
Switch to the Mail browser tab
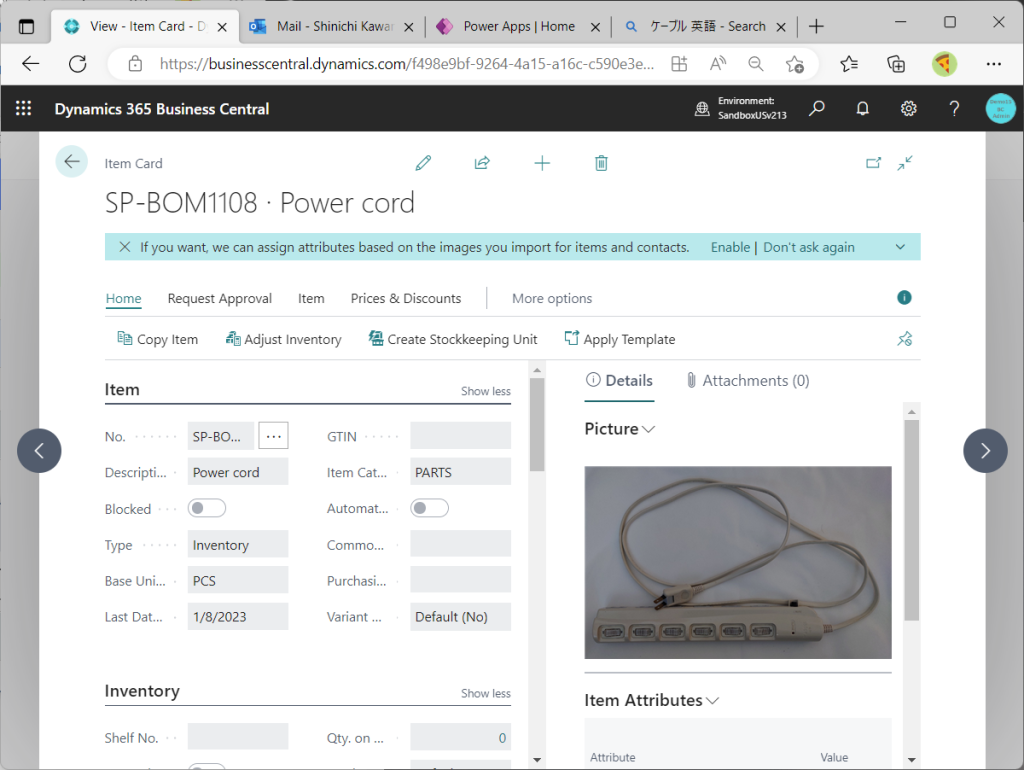click(x=332, y=27)
